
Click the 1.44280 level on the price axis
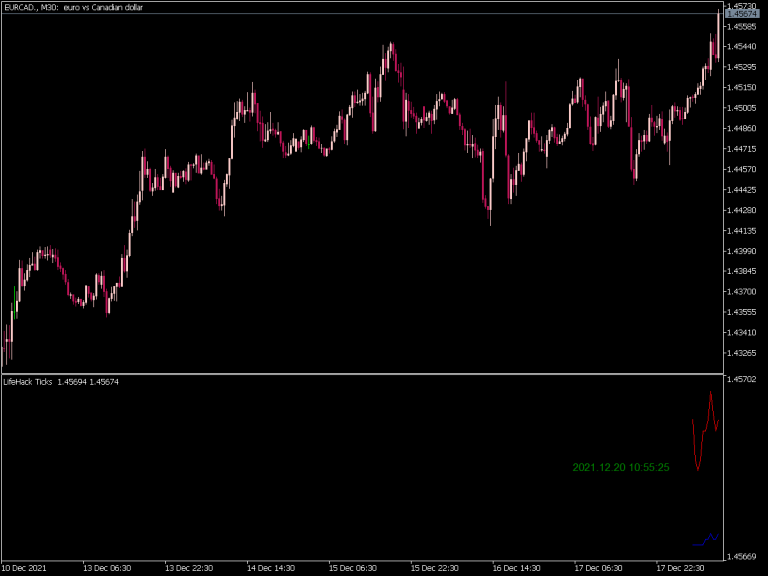coord(744,210)
